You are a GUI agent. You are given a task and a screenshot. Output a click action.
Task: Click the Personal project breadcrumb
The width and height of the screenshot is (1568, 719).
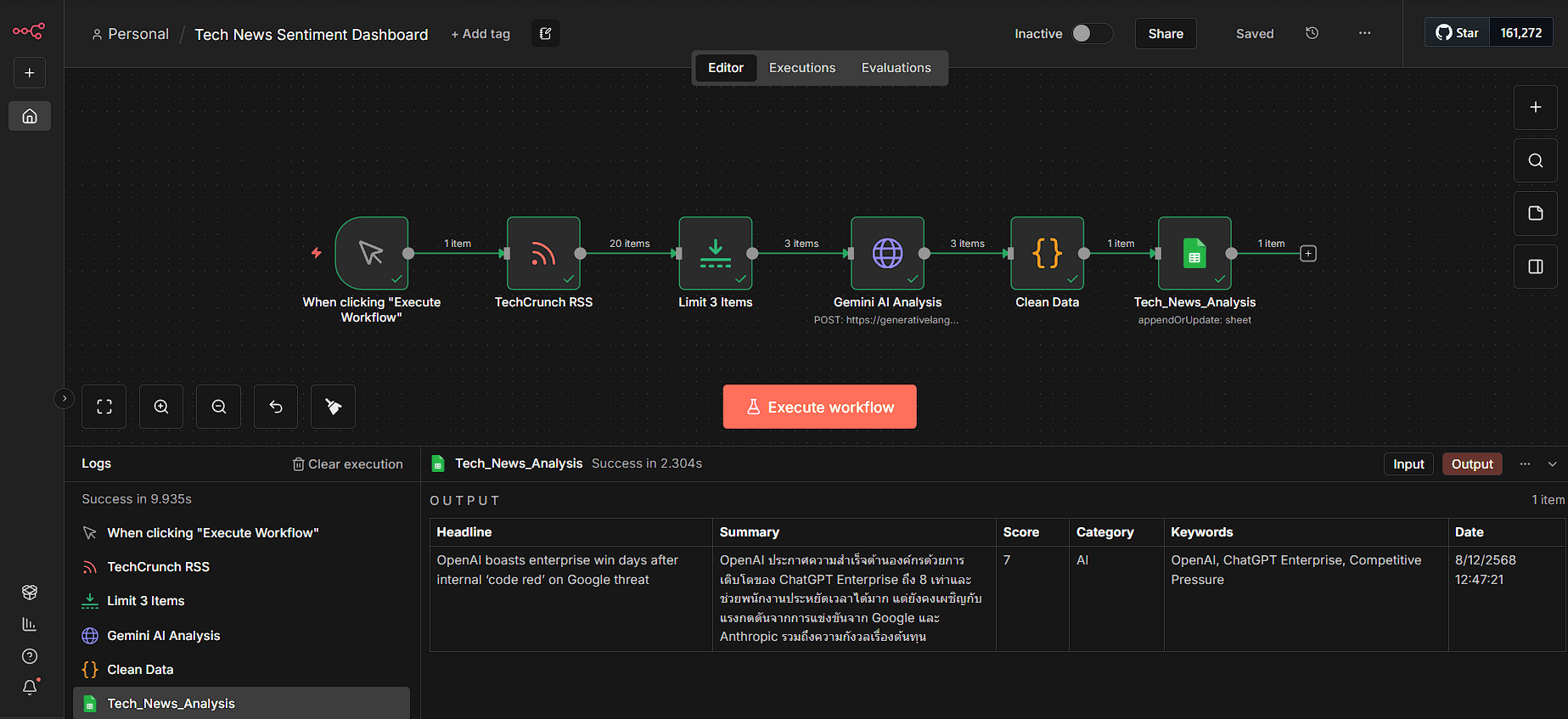[131, 34]
